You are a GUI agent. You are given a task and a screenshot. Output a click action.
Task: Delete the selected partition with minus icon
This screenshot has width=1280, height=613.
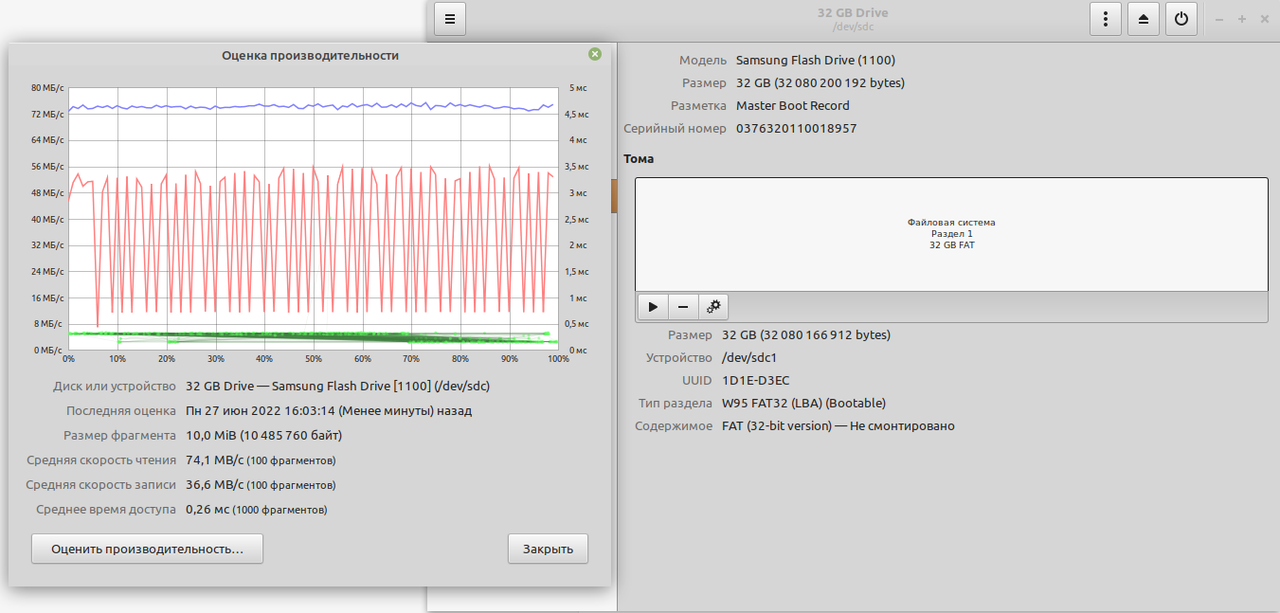(683, 306)
